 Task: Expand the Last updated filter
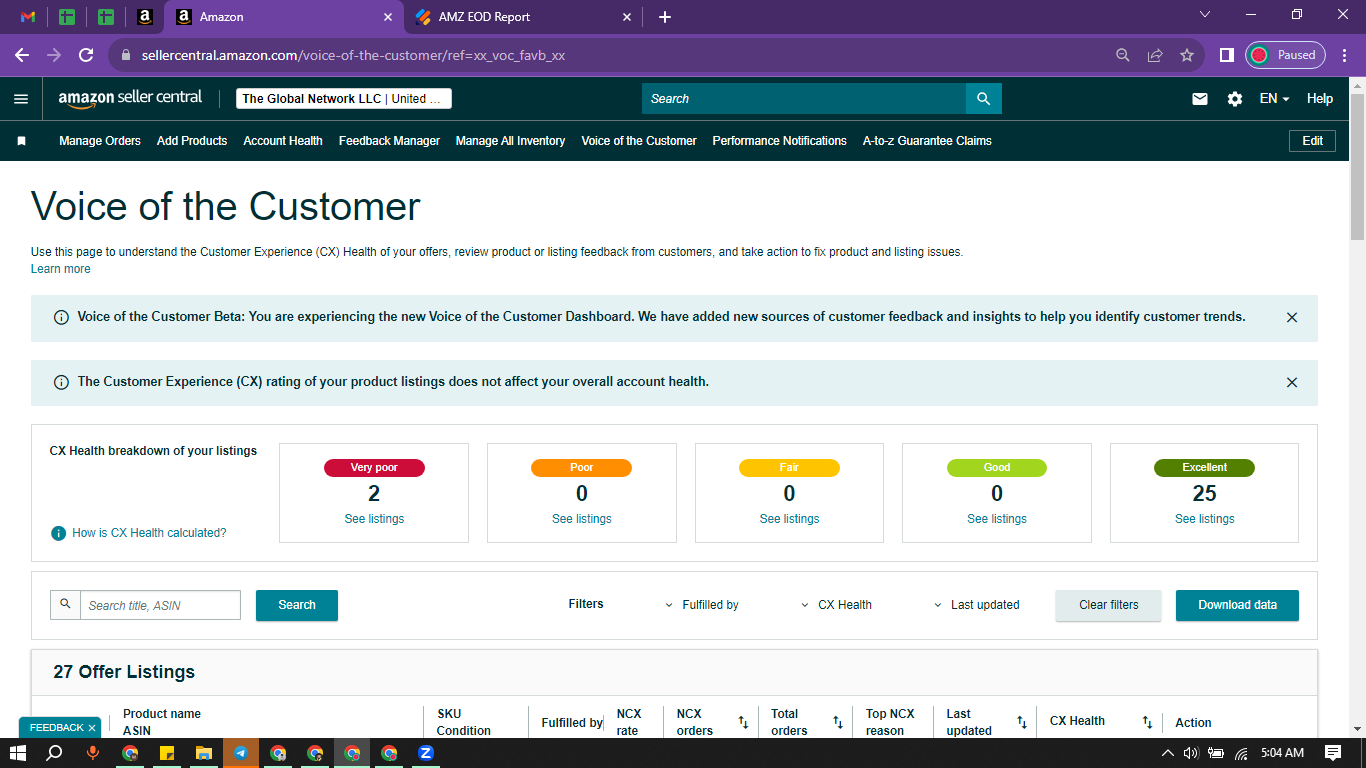977,605
